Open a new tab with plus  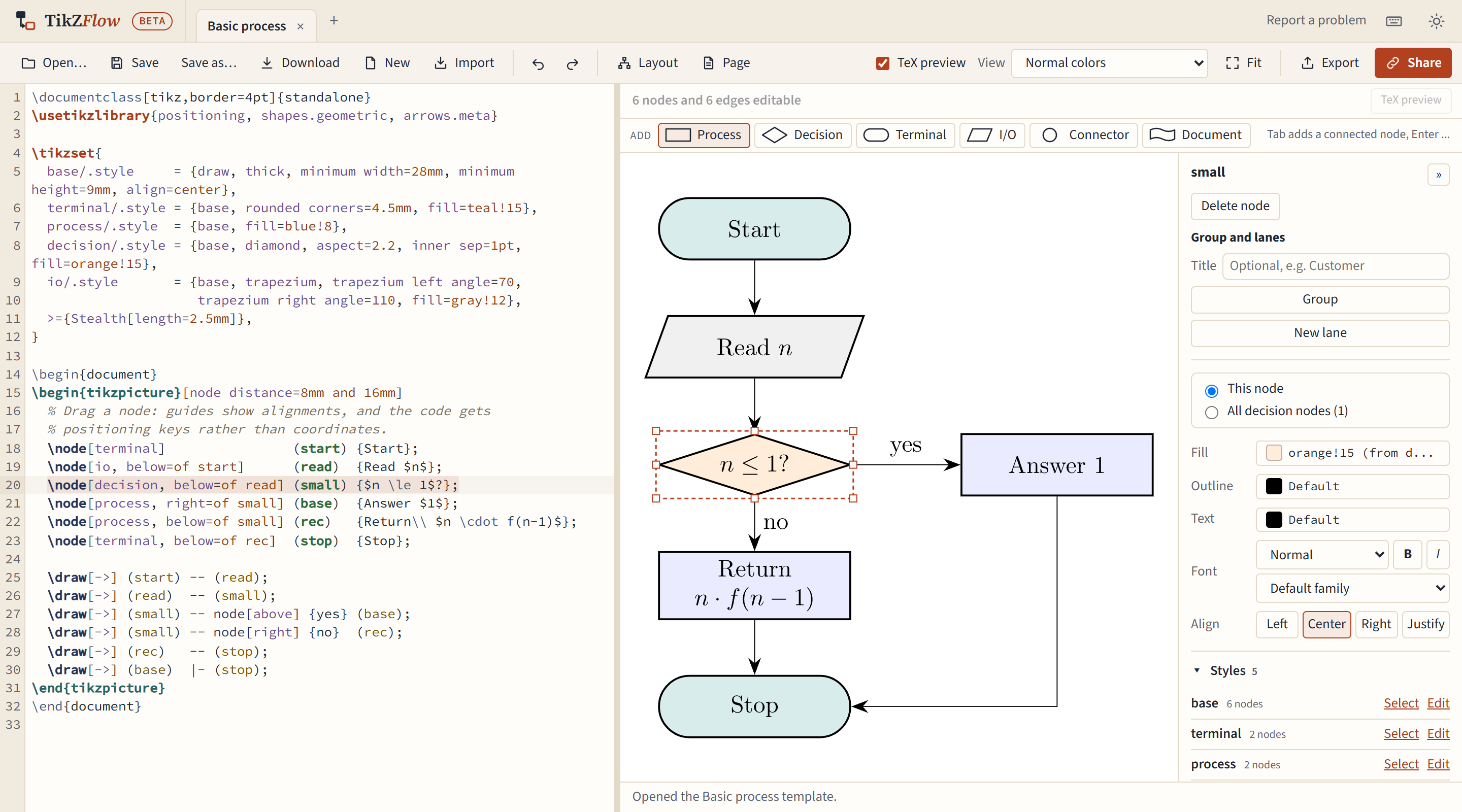[334, 21]
